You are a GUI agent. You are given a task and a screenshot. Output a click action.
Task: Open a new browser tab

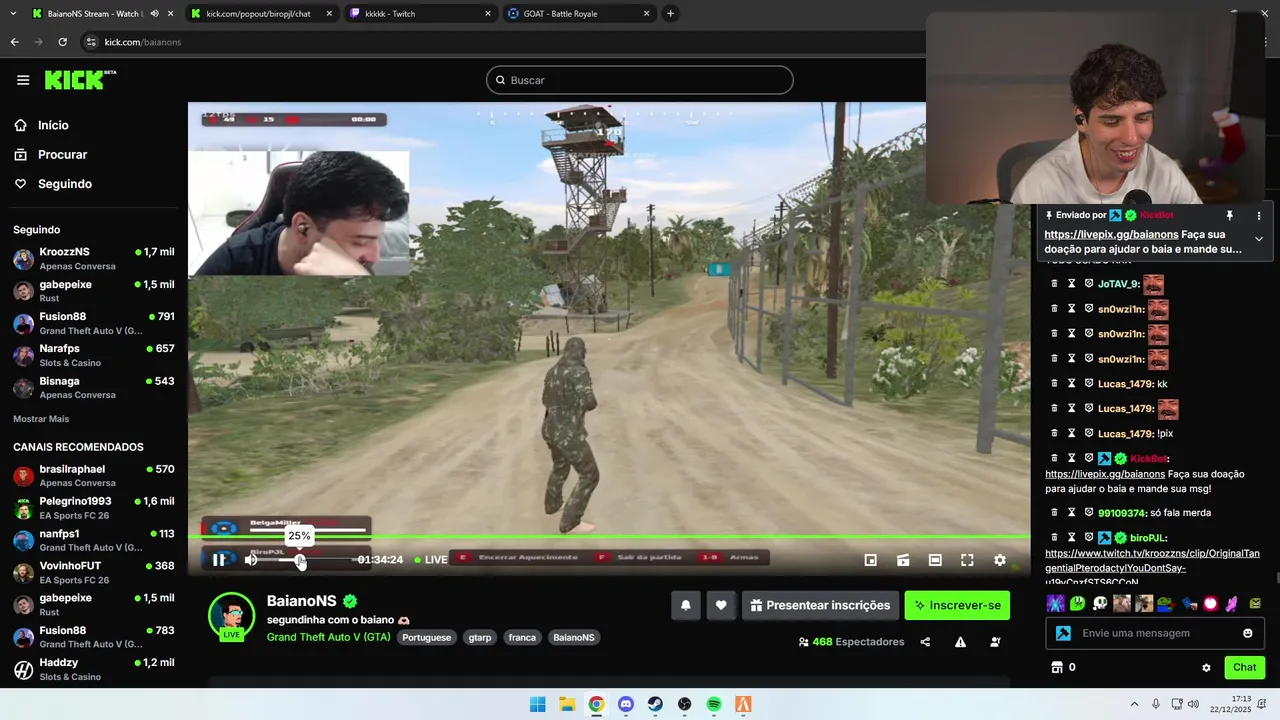point(670,14)
